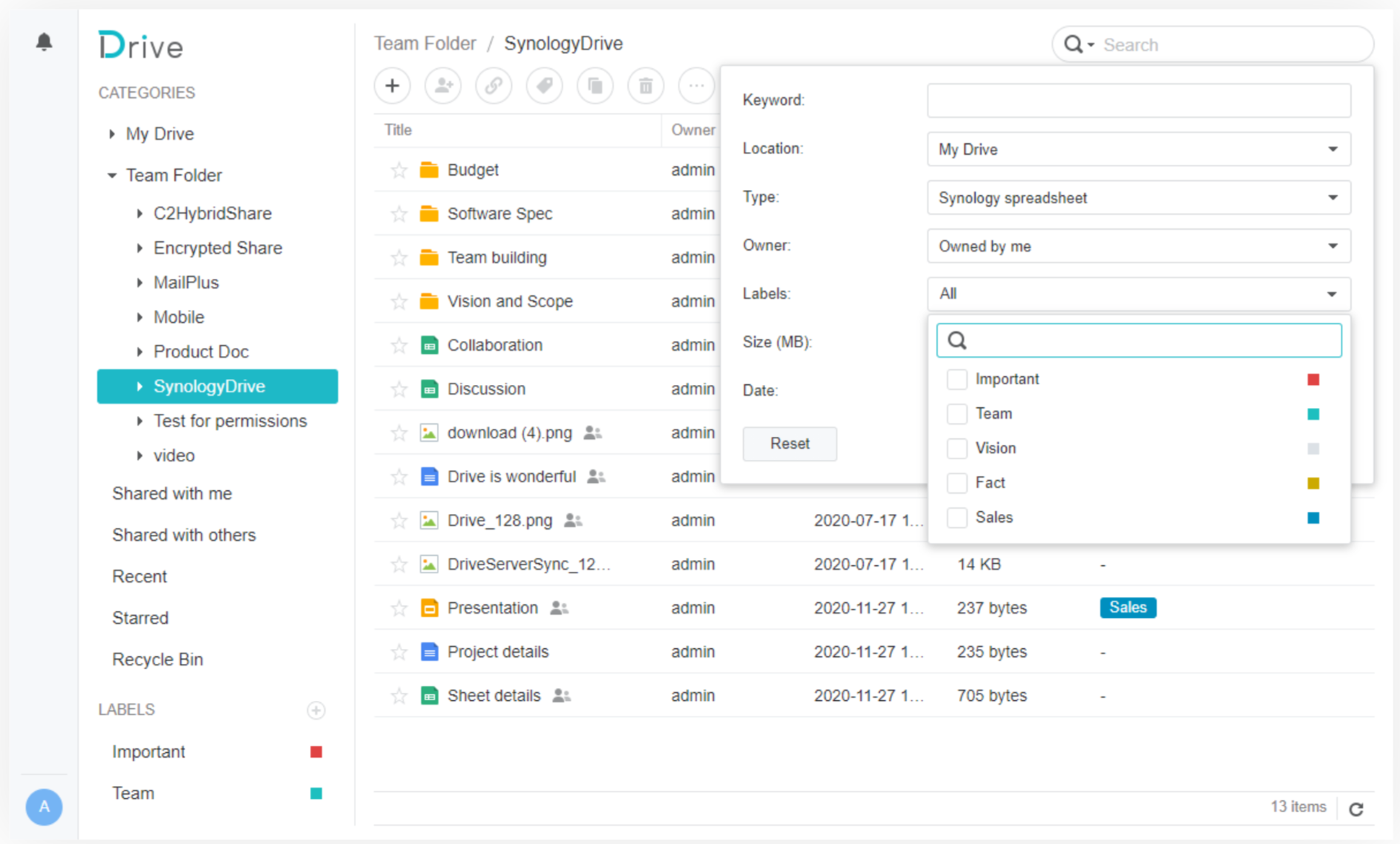Open the Location dropdown showing My Drive
The width and height of the screenshot is (1400, 844).
pos(1138,149)
